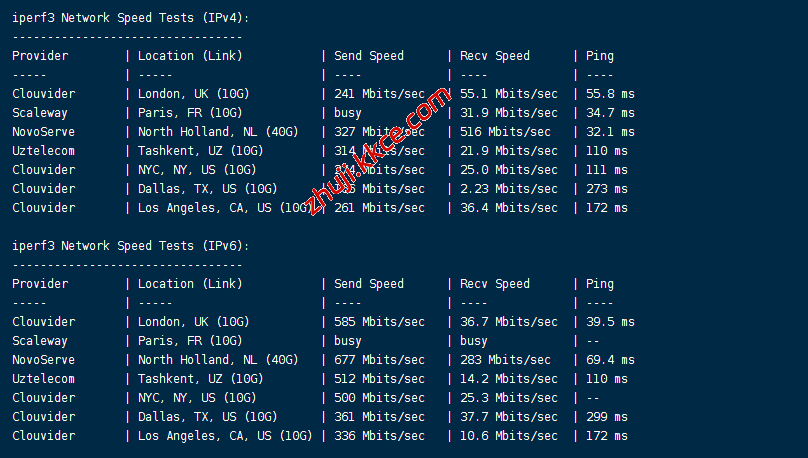Select the 512 Mbits/sec send speed

(x=379, y=379)
